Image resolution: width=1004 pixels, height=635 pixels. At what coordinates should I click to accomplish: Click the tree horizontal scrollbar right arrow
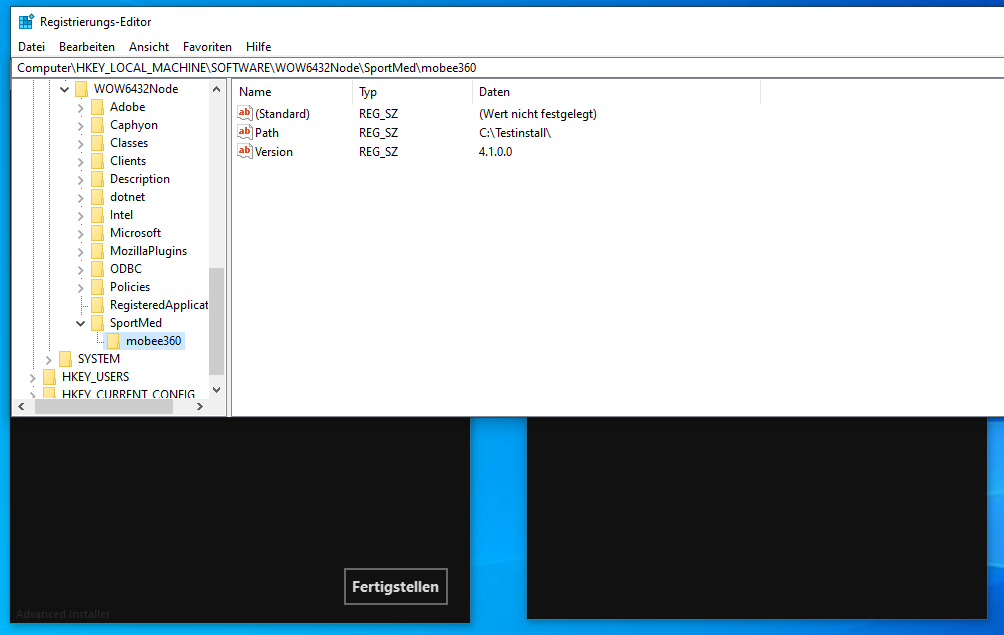click(199, 406)
